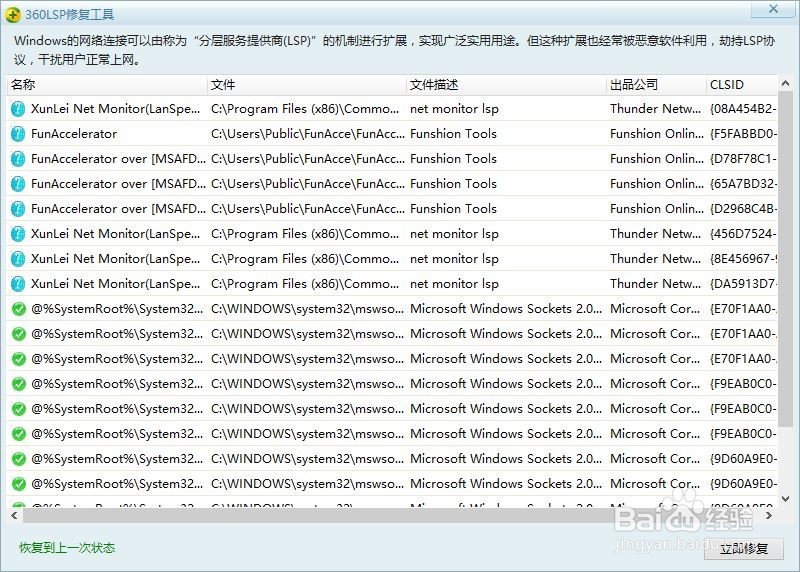Select the CLSID cell {65A7BD32-

point(743,184)
